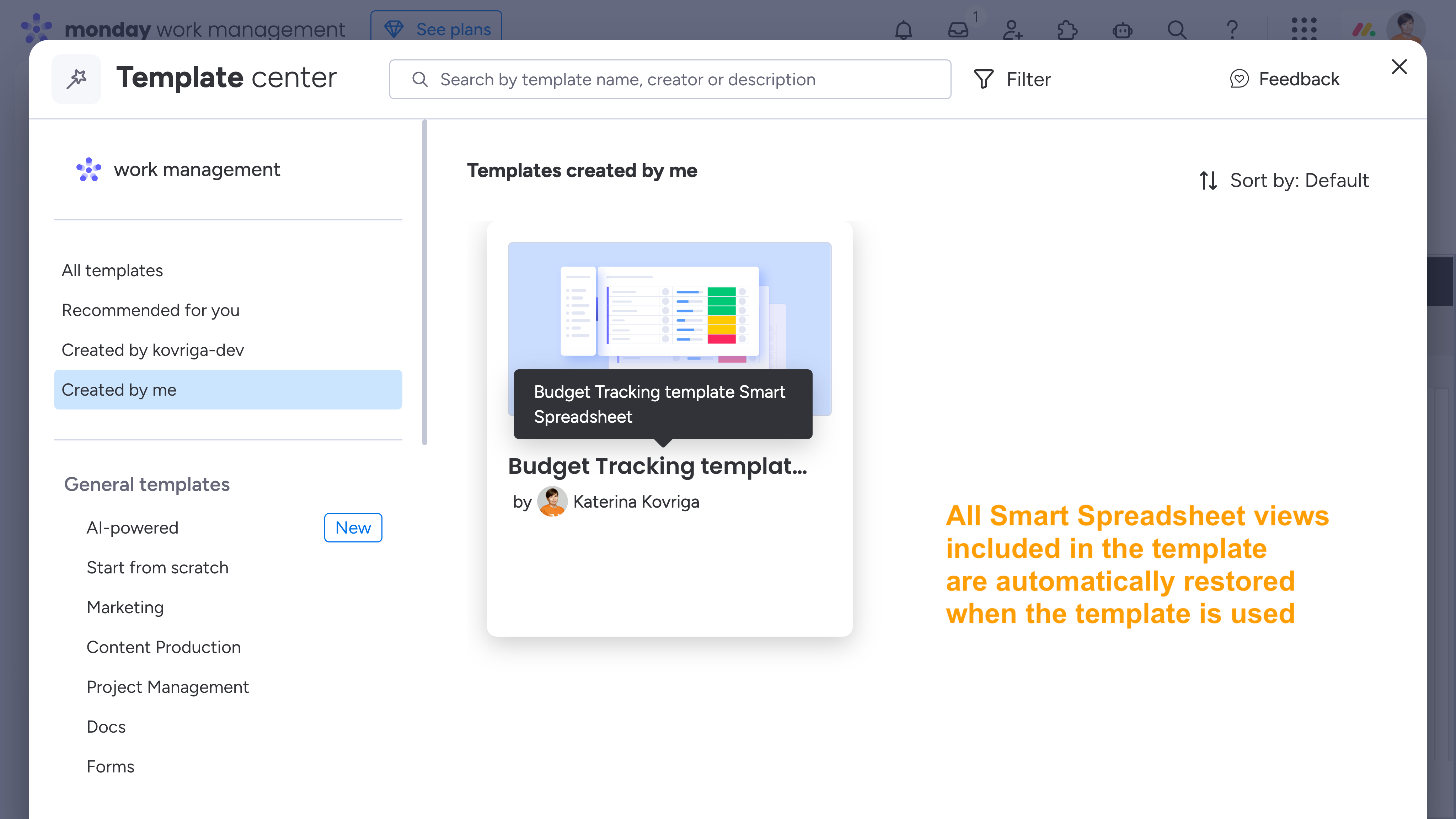
Task: Open the Docs templates category
Action: point(106,727)
